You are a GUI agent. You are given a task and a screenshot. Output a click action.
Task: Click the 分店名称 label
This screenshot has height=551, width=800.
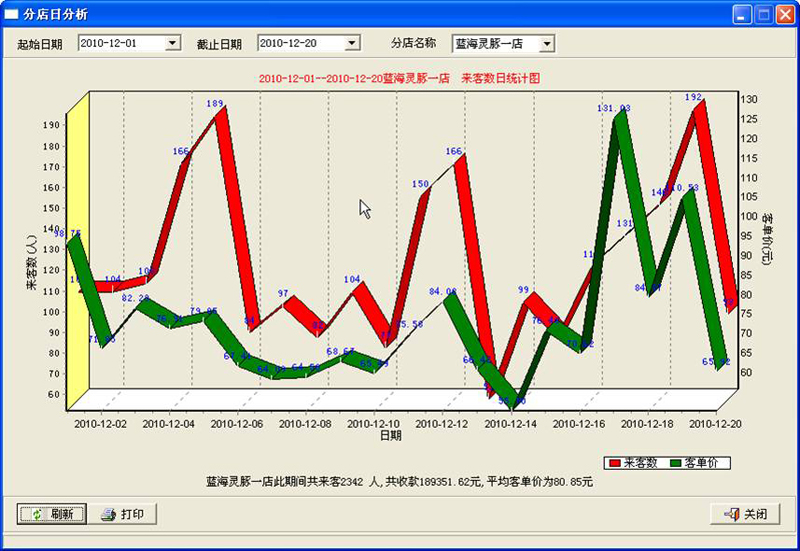(x=414, y=43)
